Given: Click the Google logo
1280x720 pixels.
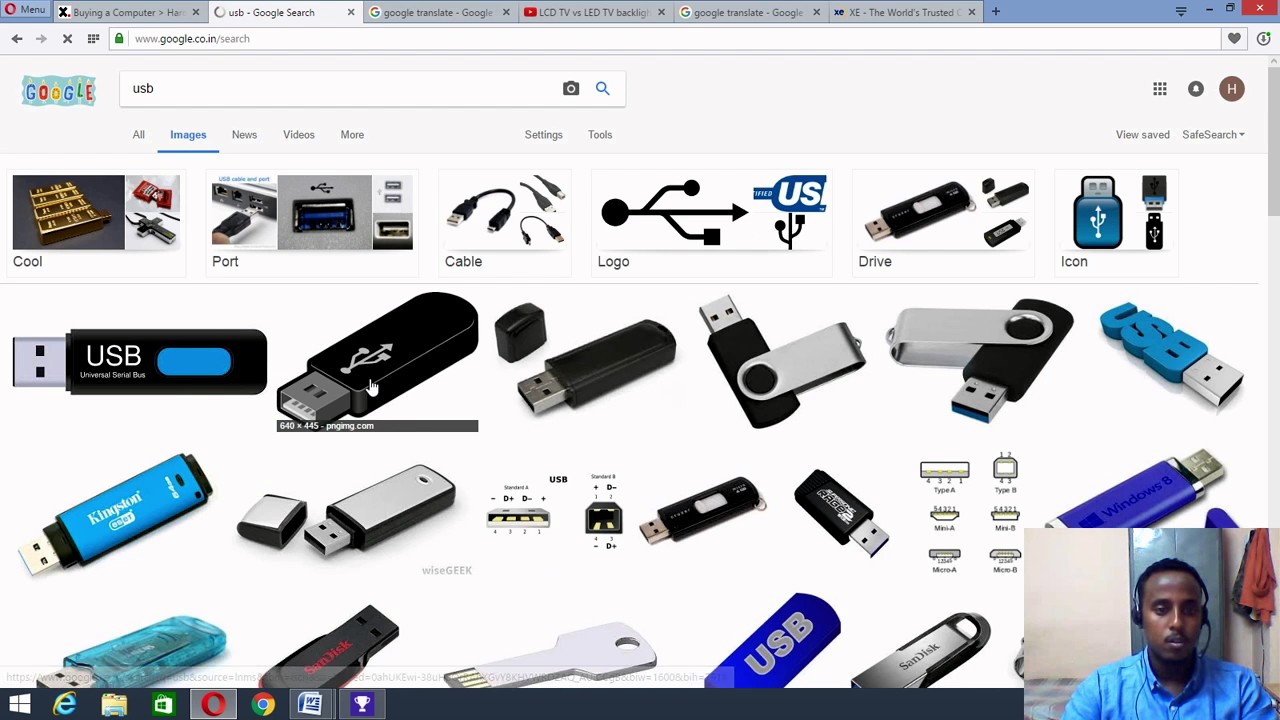Looking at the screenshot, I should coord(59,91).
